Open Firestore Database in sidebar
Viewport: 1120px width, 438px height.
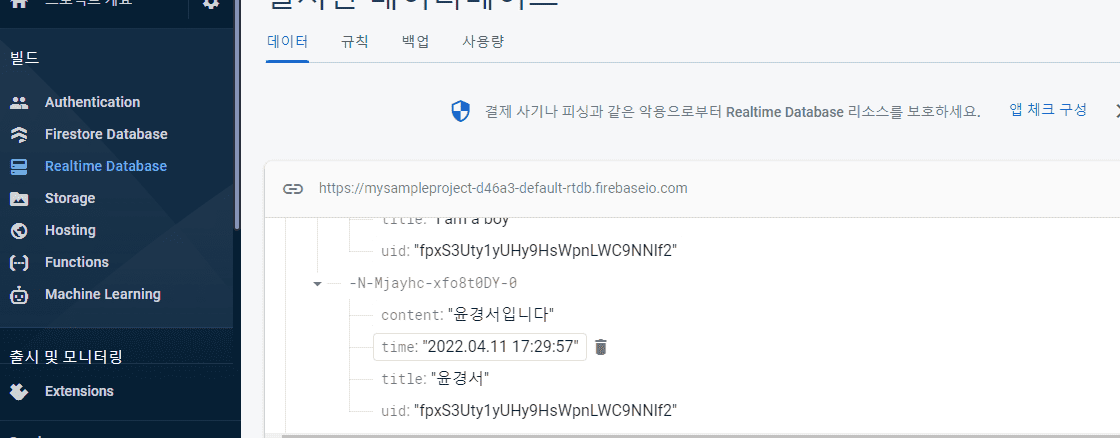106,134
